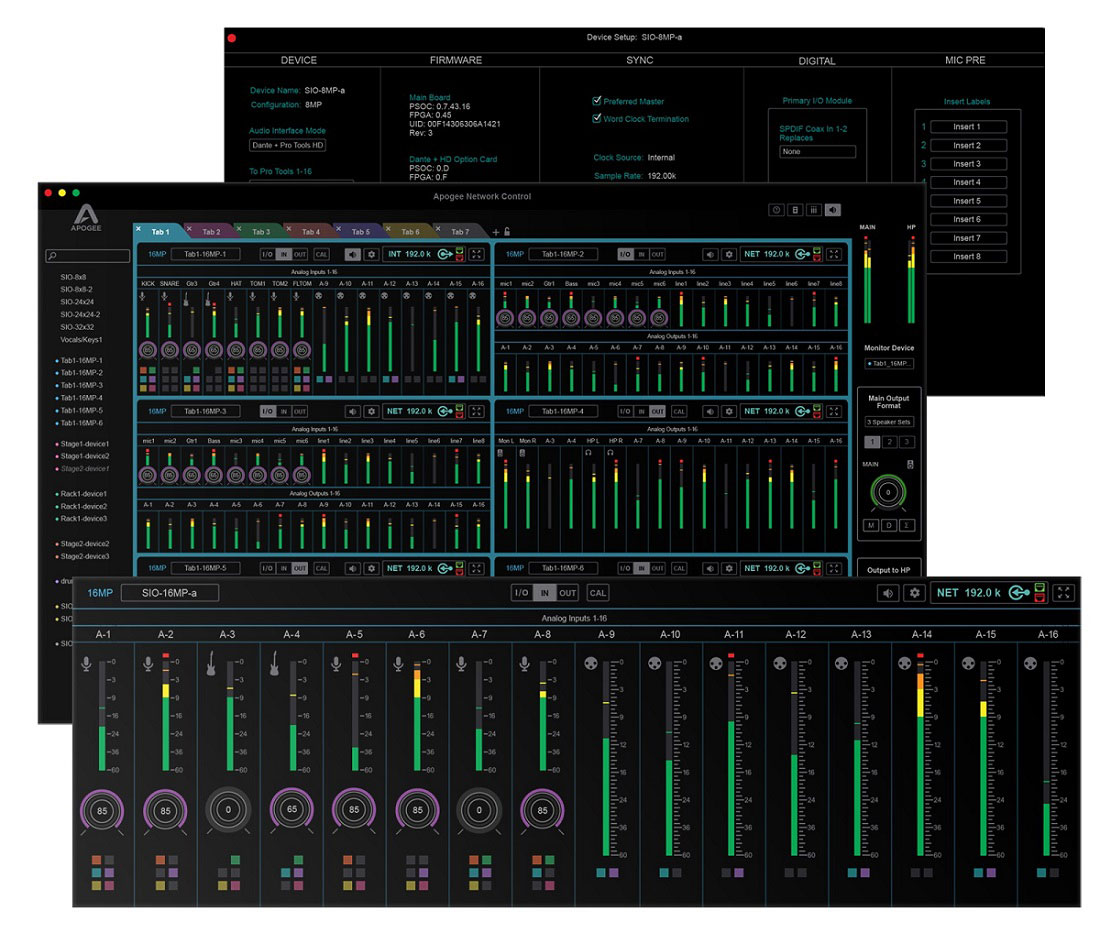Click the gear icon on the Tab1-16MP-2 panel
The height and width of the screenshot is (944, 1100).
pyautogui.click(x=729, y=254)
